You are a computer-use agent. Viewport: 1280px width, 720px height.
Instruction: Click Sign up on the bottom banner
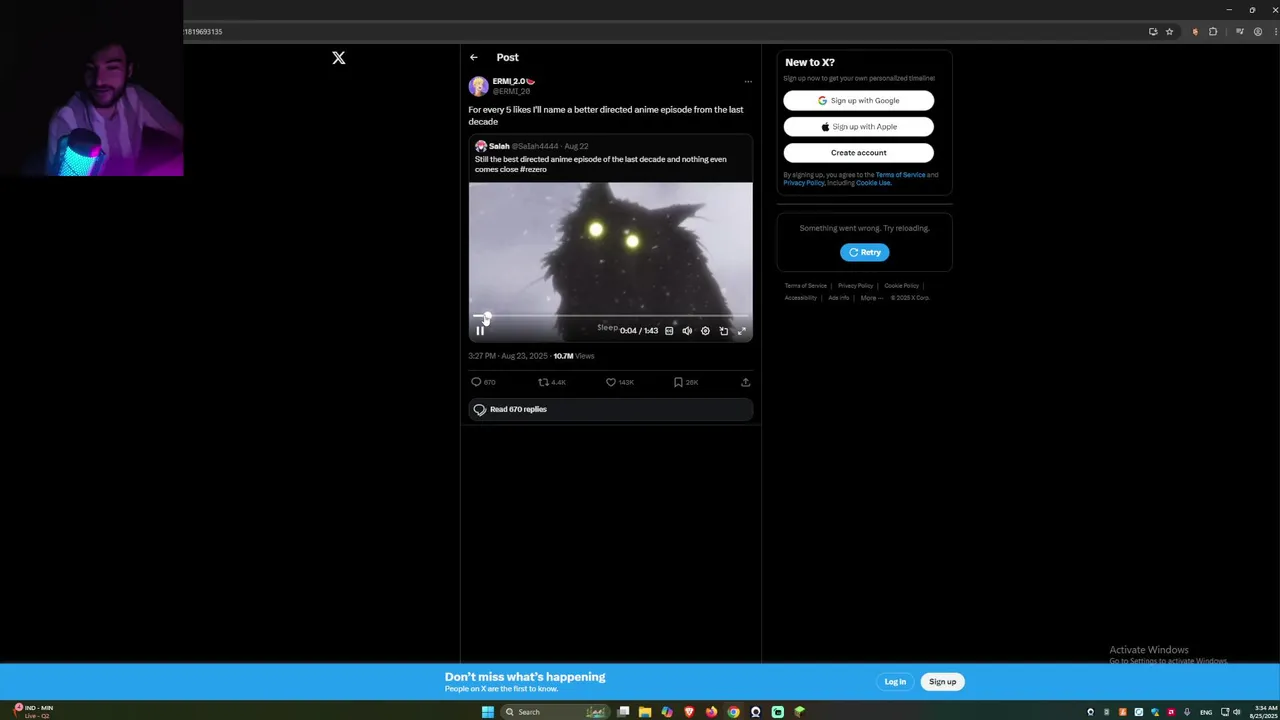[x=942, y=682]
